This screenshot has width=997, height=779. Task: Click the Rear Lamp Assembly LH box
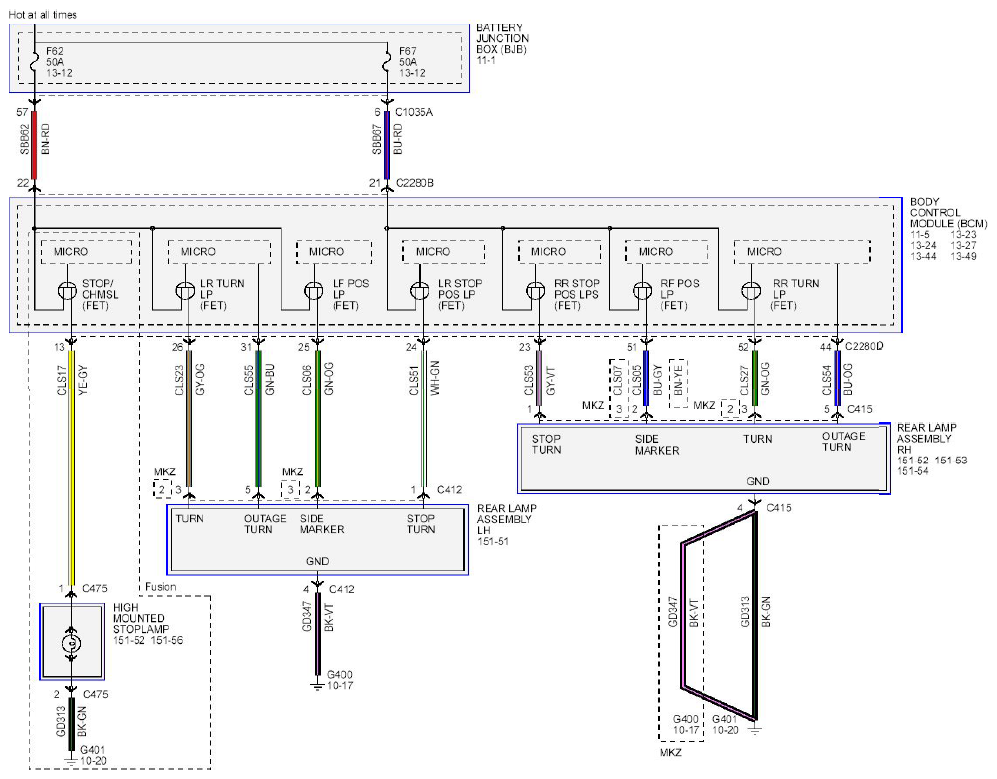coord(317,541)
